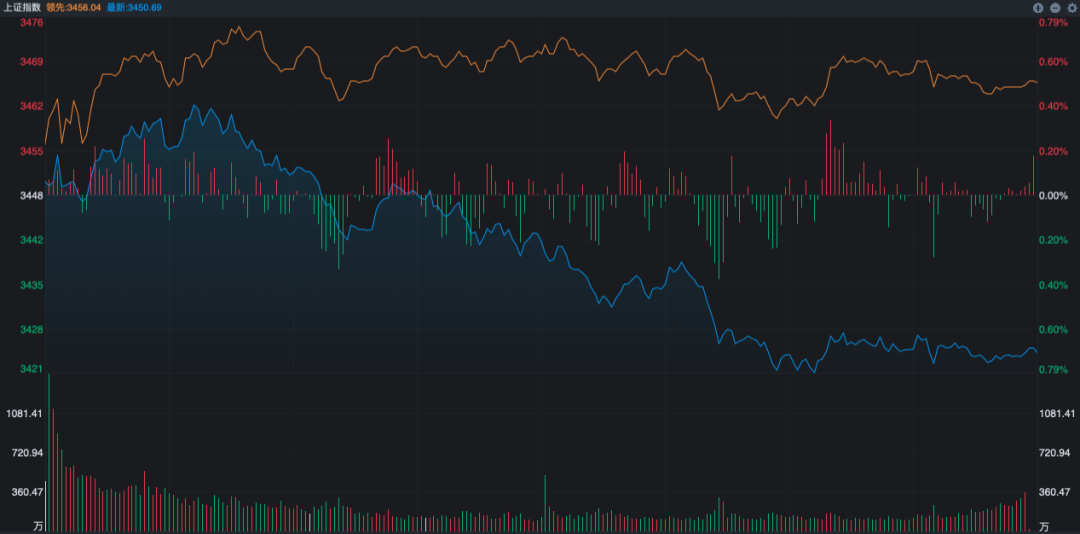Select the 上证指数 chart title
1080x534 pixels.
(x=21, y=7)
